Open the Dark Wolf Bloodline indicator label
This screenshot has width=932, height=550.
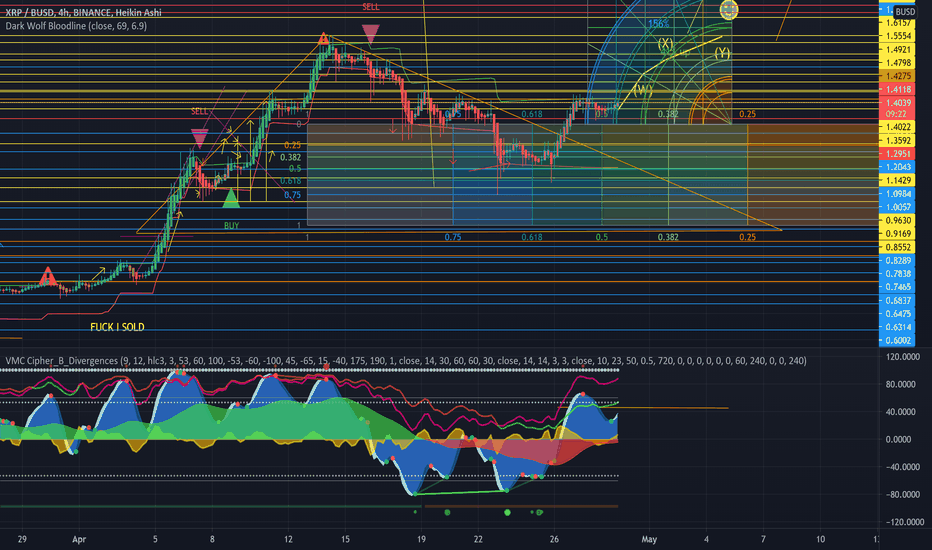(x=76, y=26)
